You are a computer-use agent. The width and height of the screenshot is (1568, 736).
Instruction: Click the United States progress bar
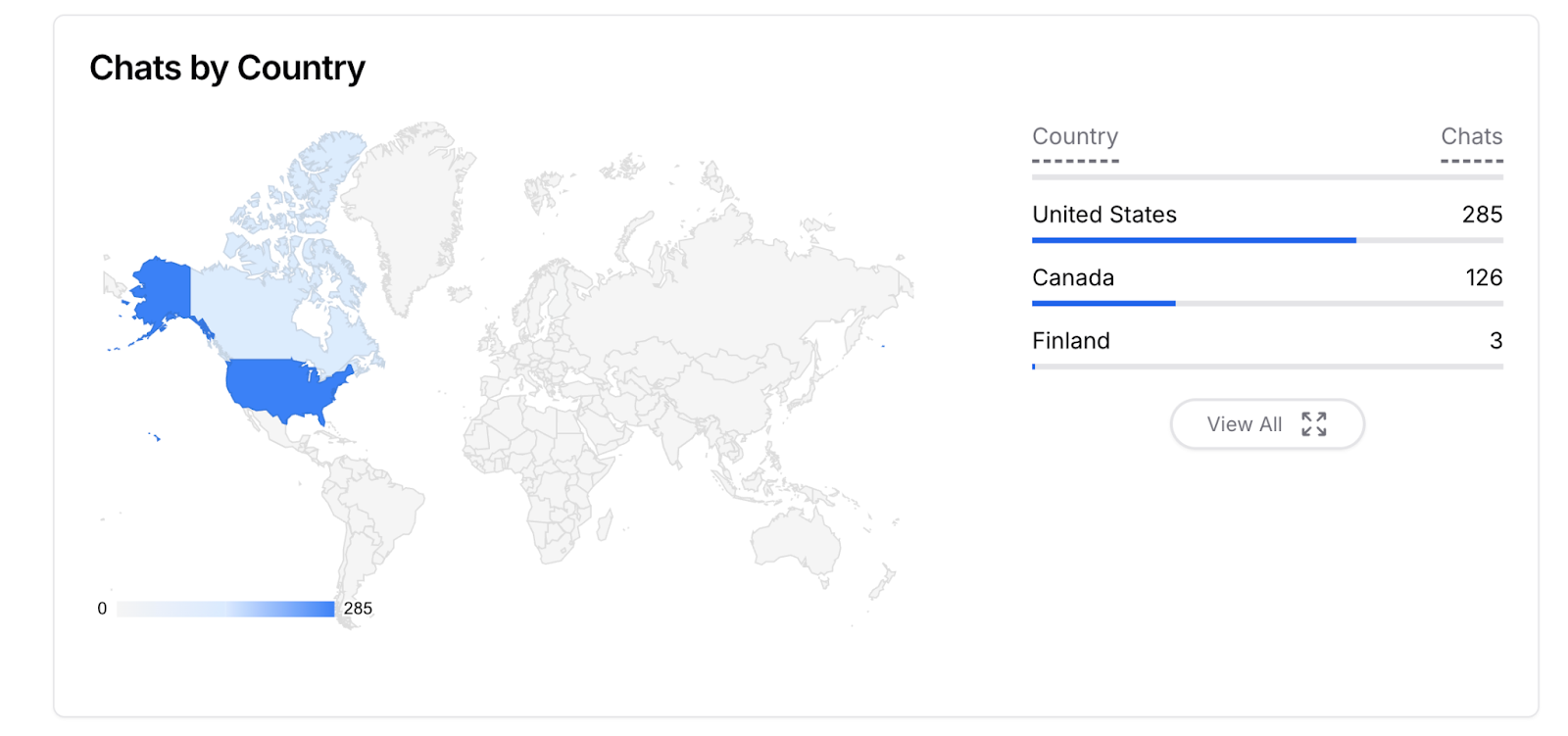pyautogui.click(x=1267, y=240)
